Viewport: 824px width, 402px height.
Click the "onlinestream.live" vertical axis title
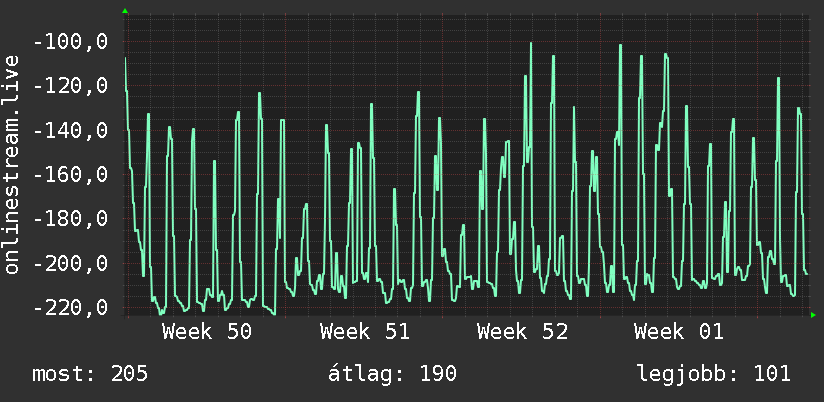point(11,164)
